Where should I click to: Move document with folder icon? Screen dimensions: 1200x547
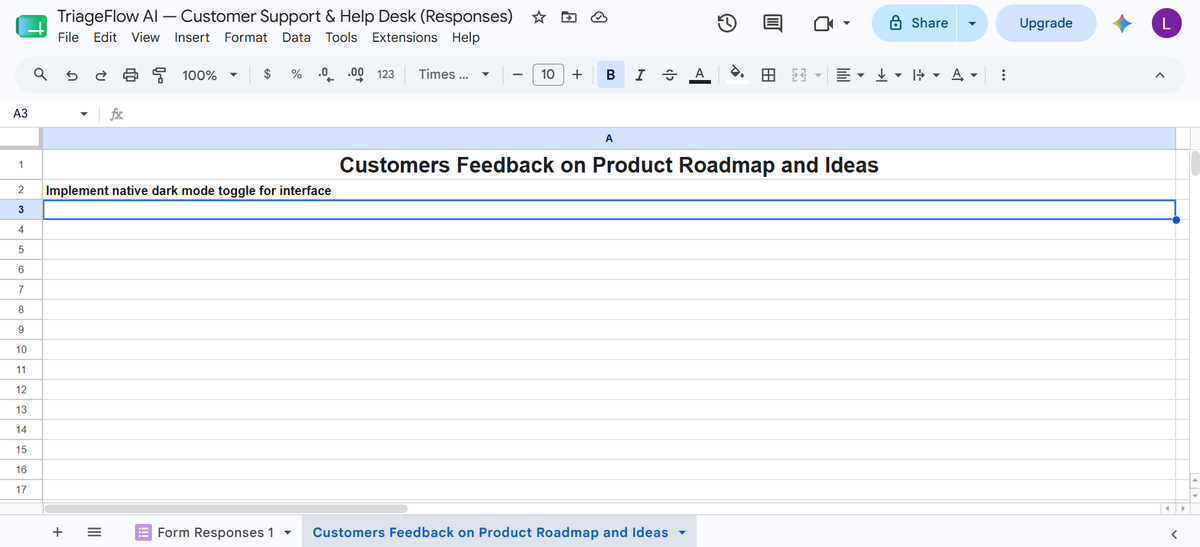[569, 17]
